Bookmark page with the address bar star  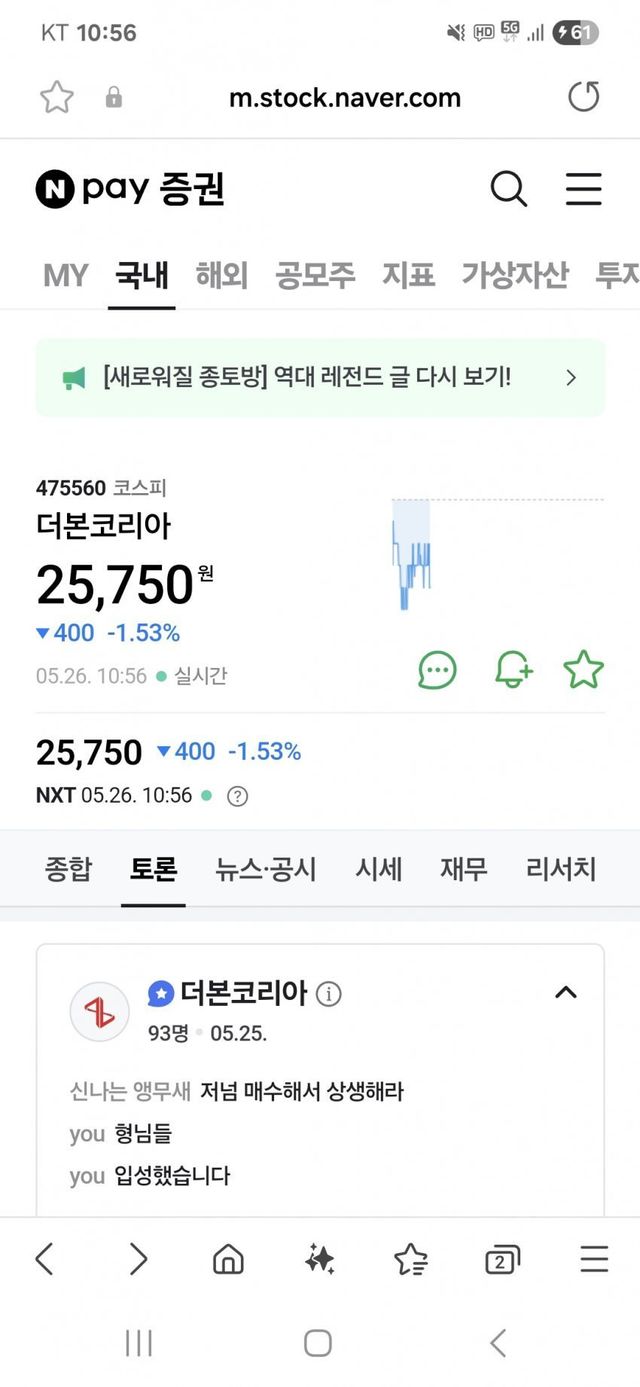[57, 97]
